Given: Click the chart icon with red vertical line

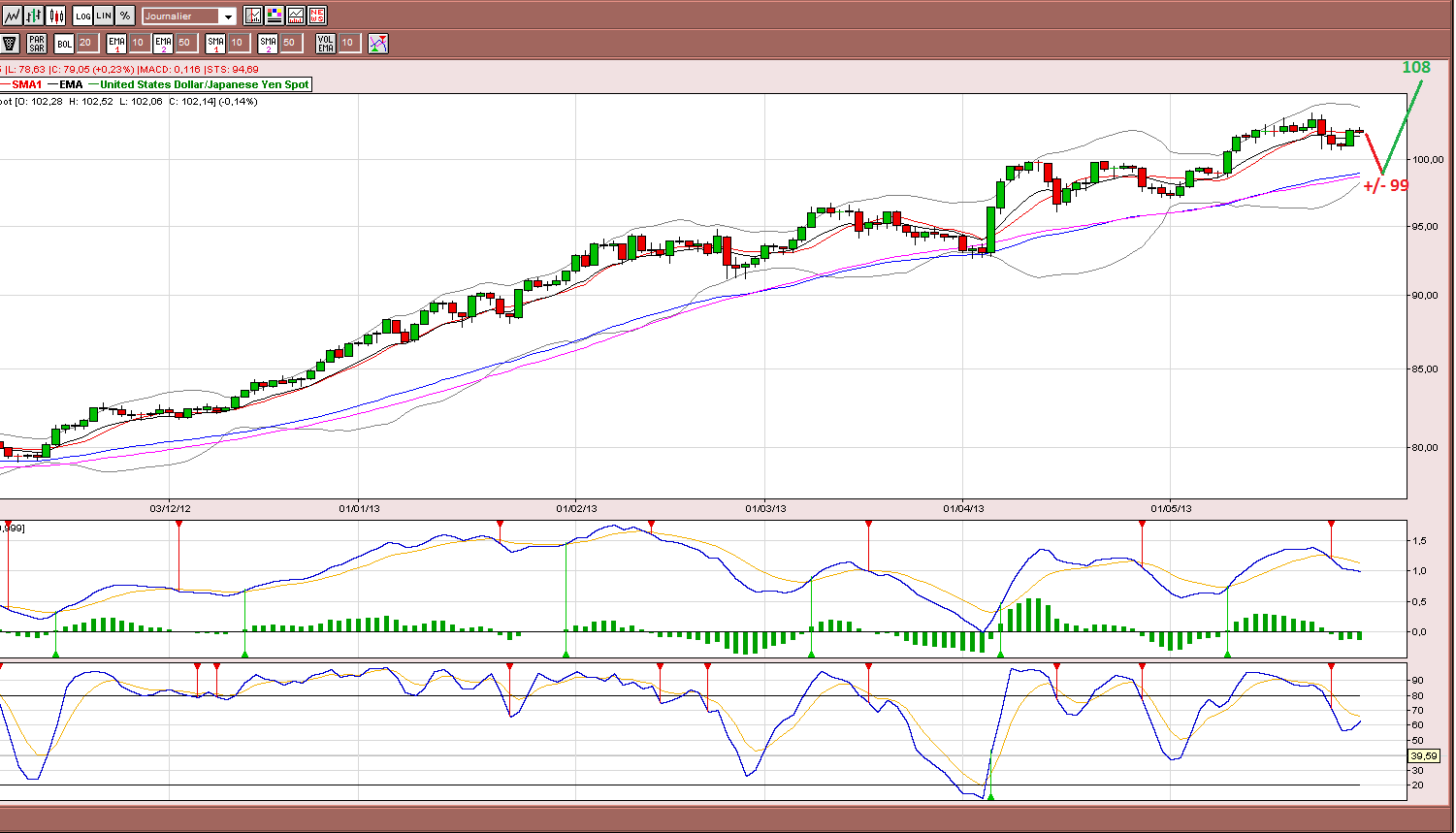Looking at the screenshot, I should 253,16.
